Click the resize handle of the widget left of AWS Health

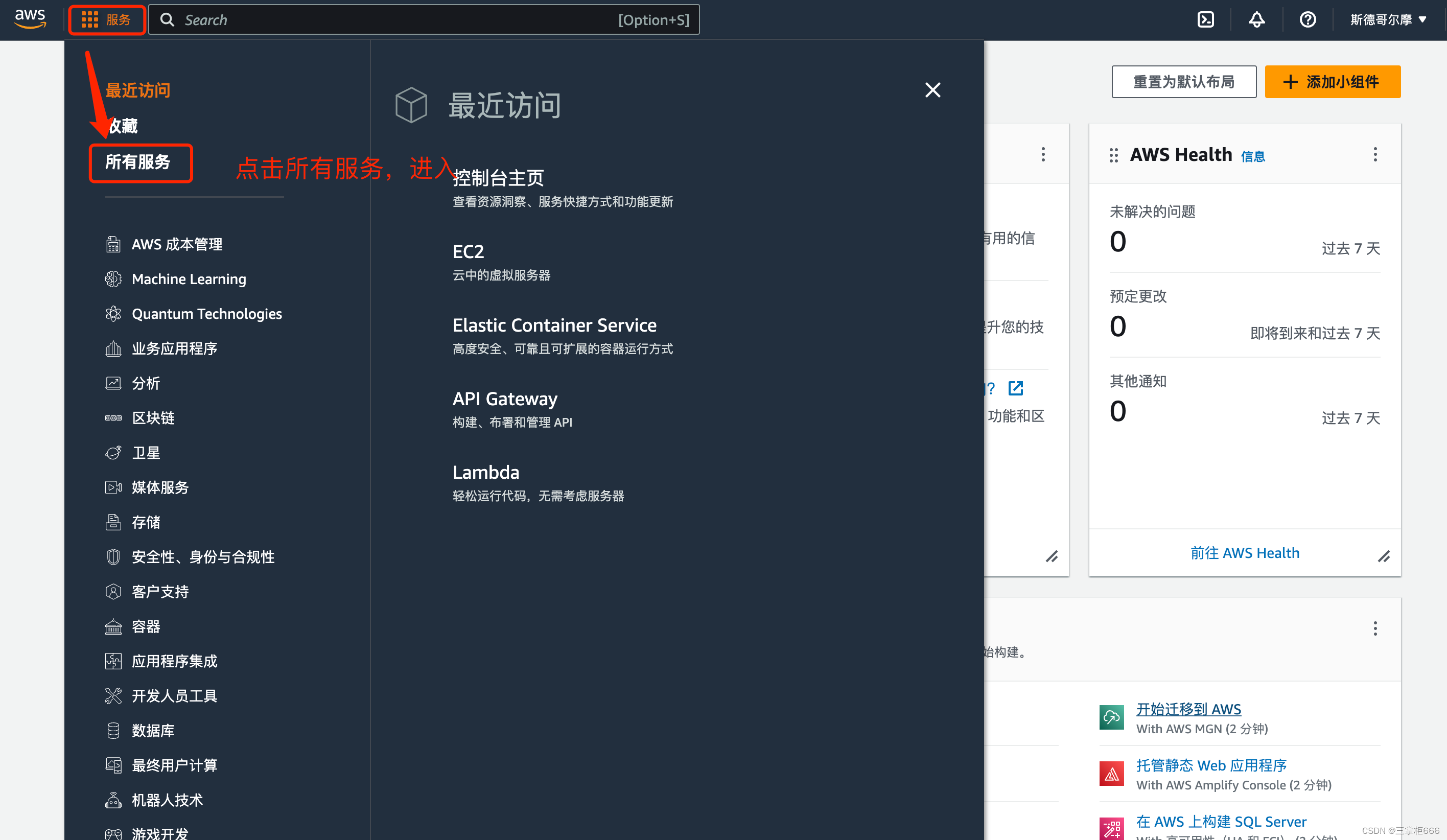point(1052,556)
